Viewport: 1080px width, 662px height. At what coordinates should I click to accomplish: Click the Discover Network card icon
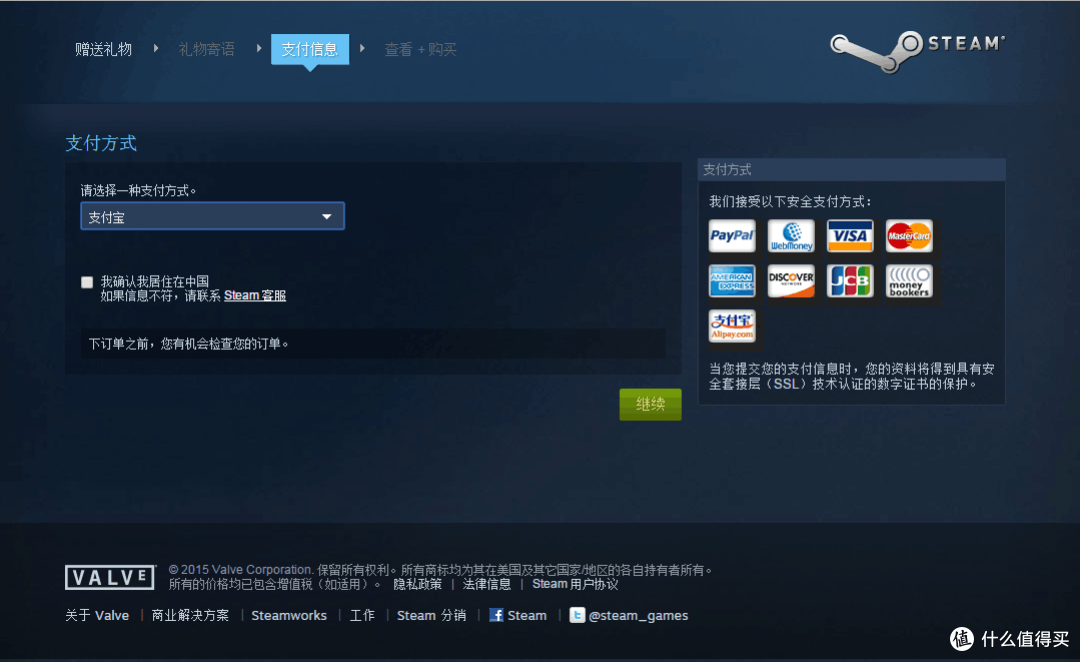tap(791, 281)
